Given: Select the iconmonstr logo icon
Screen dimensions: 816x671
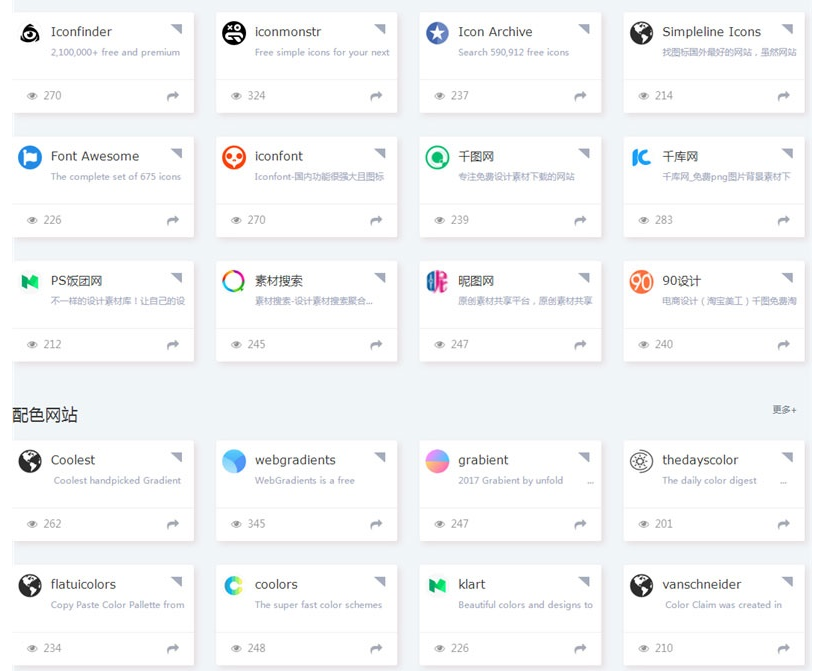Looking at the screenshot, I should [233, 32].
